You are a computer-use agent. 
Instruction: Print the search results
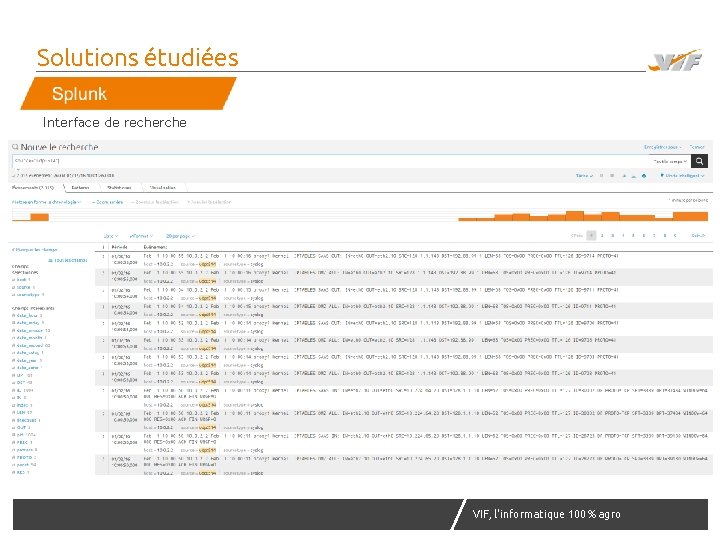[644, 175]
